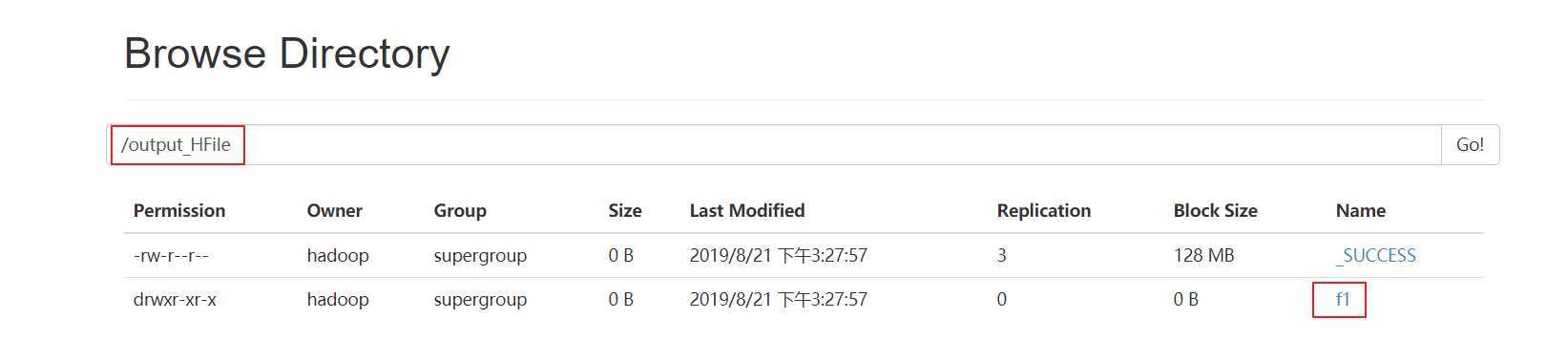Click the Go! button
The width and height of the screenshot is (1568, 362).
coord(1470,144)
